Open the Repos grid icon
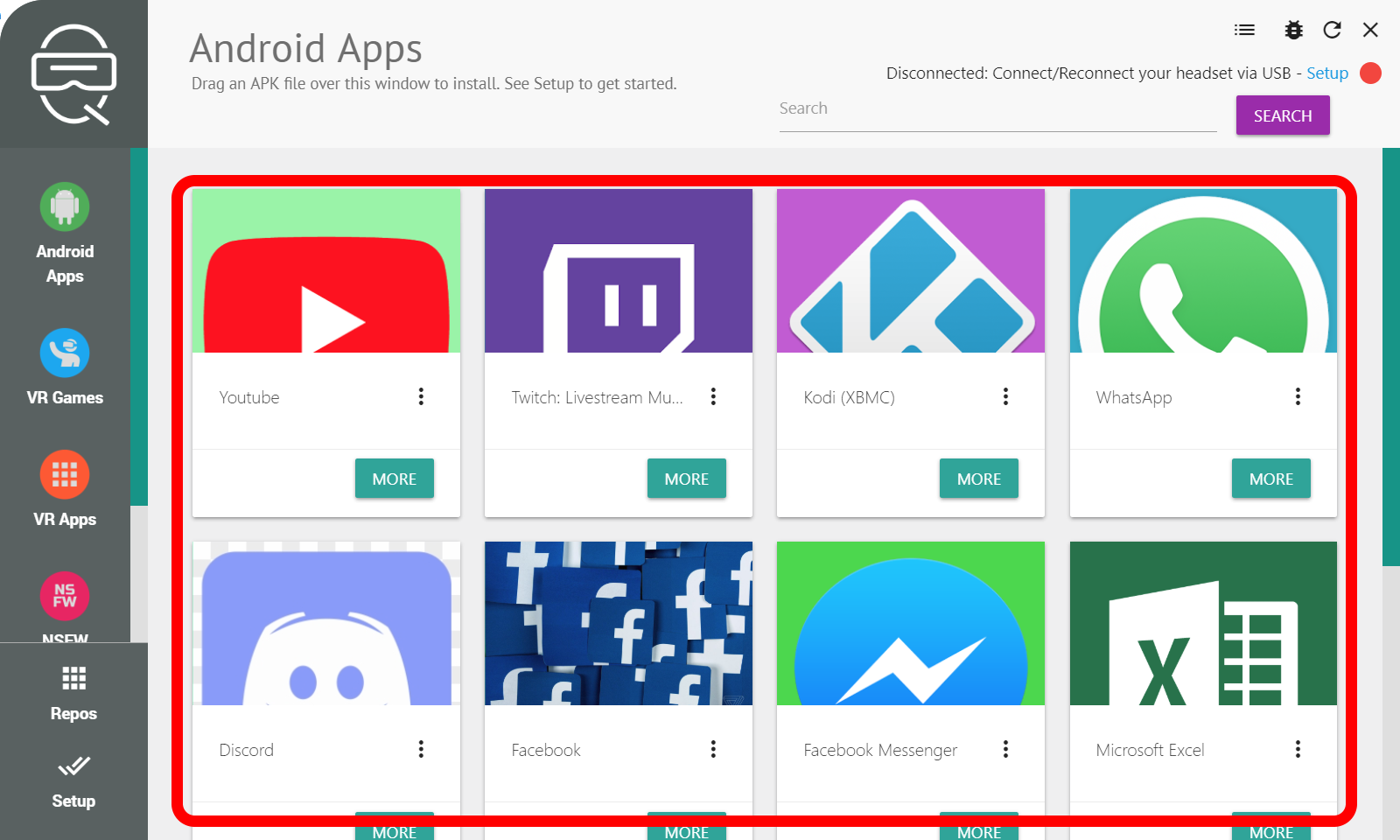This screenshot has height=840, width=1400. [x=73, y=678]
